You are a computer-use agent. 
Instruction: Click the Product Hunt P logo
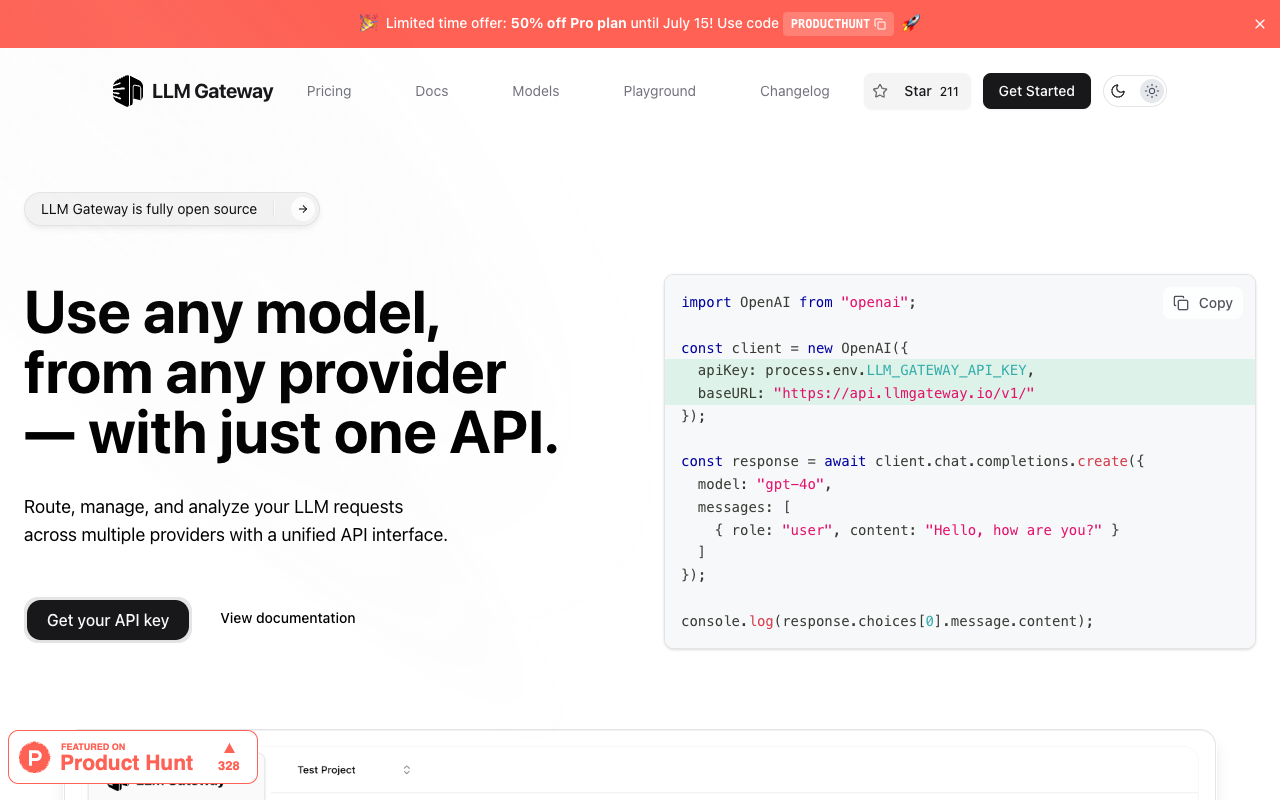click(35, 757)
